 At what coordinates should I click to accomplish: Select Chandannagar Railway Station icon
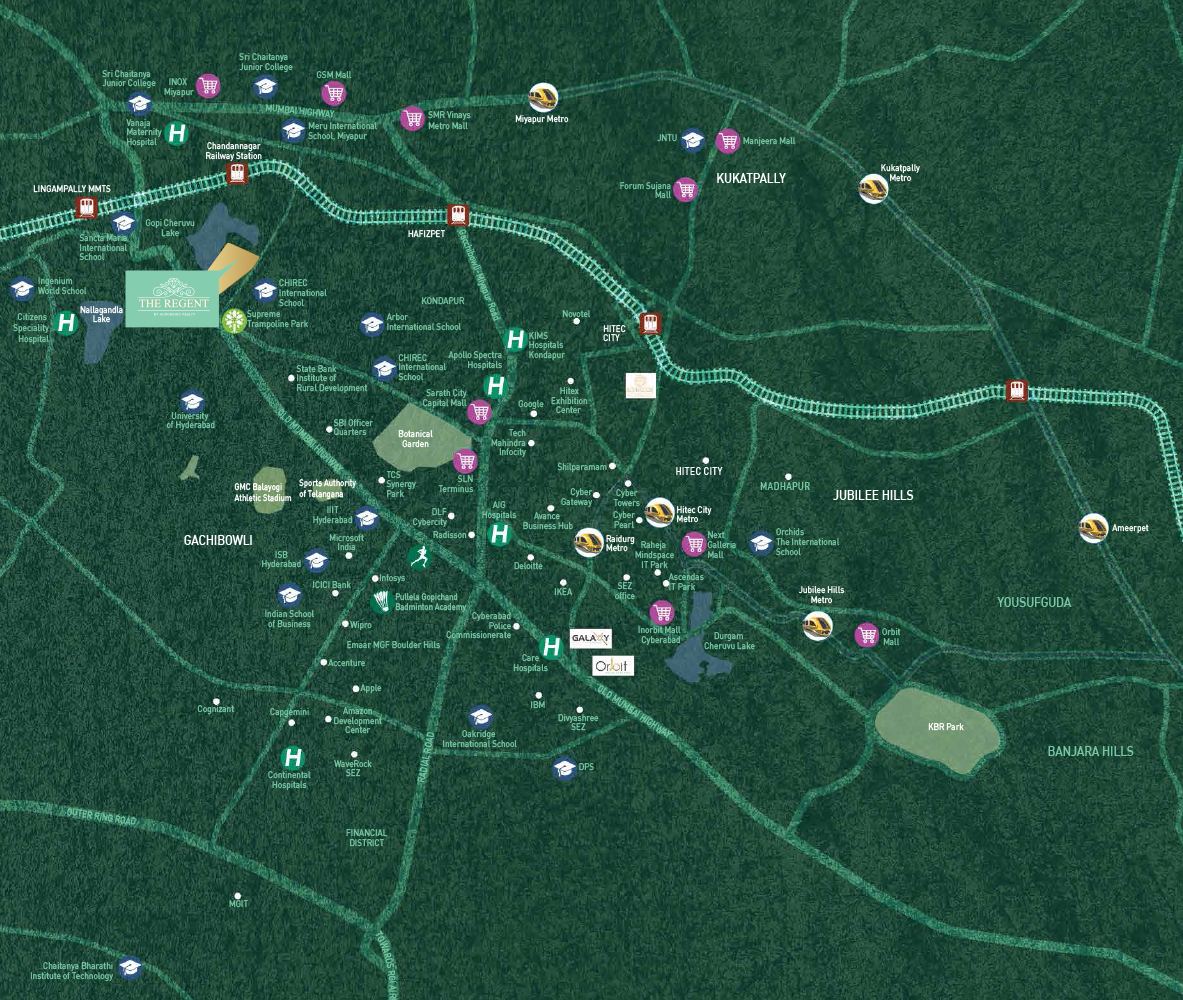click(237, 174)
